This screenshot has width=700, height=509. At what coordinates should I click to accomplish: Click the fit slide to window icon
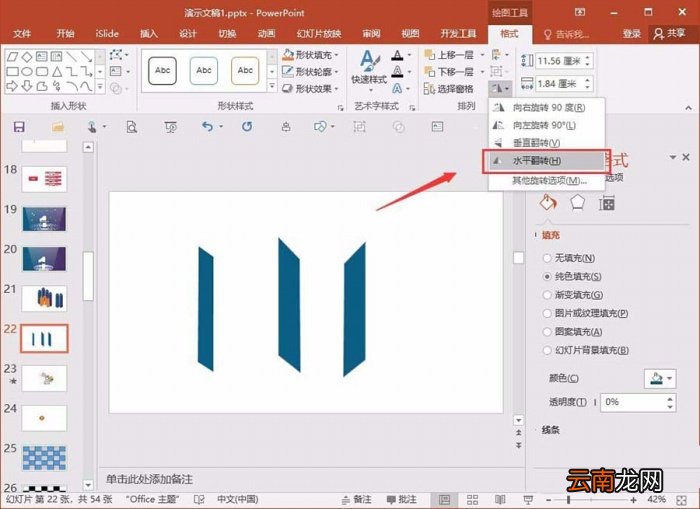682,500
